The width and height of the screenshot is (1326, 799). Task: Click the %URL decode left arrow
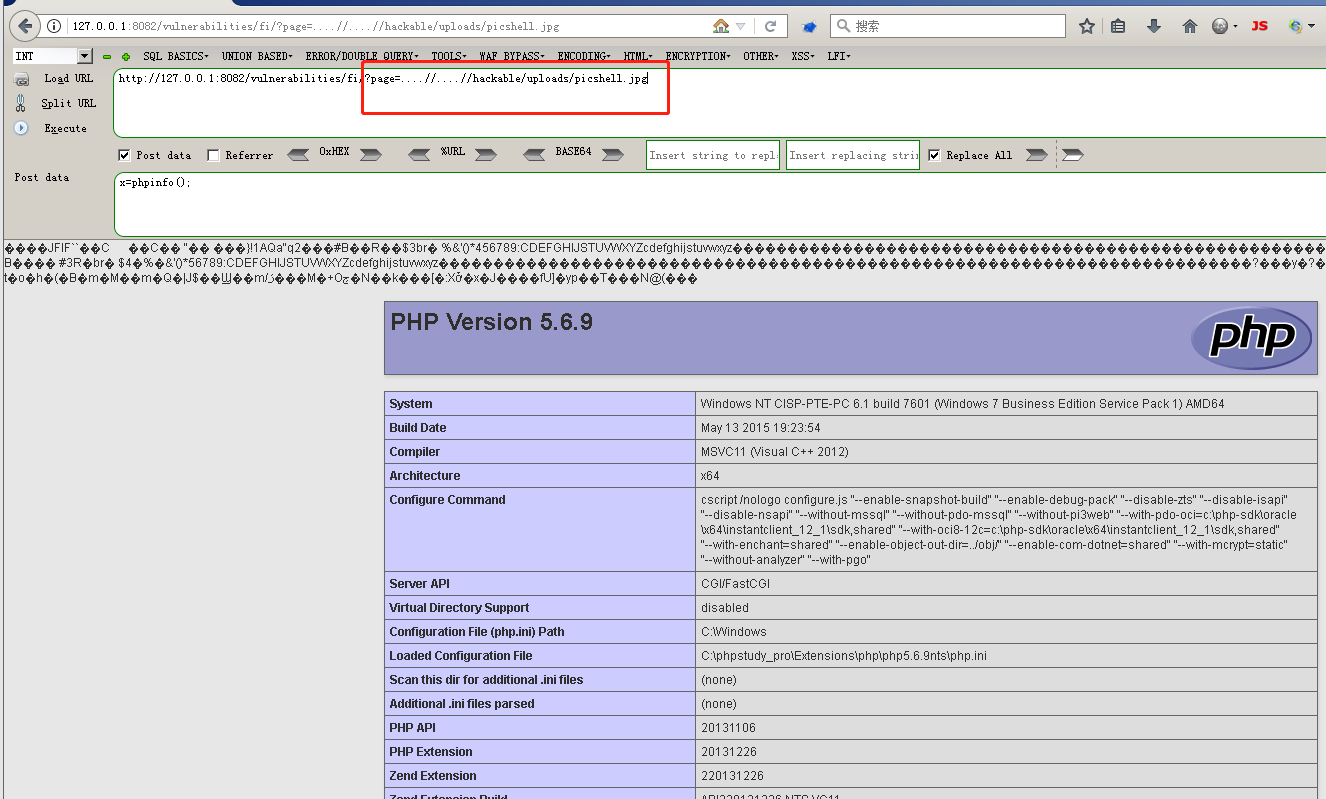[x=420, y=155]
